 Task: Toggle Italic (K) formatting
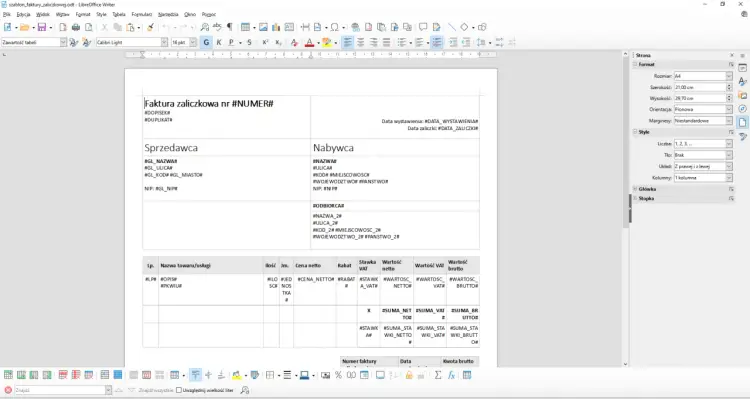pyautogui.click(x=219, y=43)
